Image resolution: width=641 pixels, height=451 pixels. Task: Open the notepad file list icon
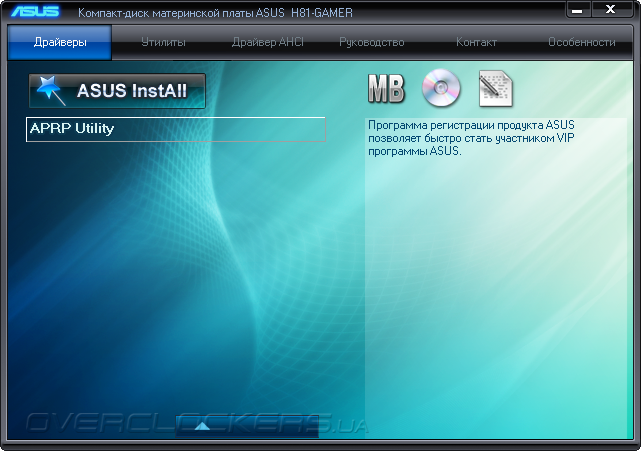[495, 89]
